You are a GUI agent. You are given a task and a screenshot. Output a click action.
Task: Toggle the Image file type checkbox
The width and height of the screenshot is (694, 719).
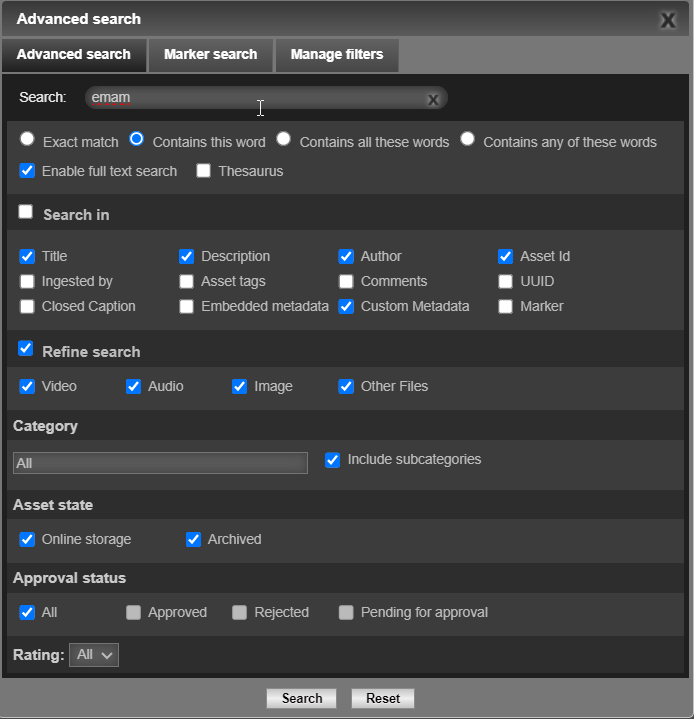[239, 387]
